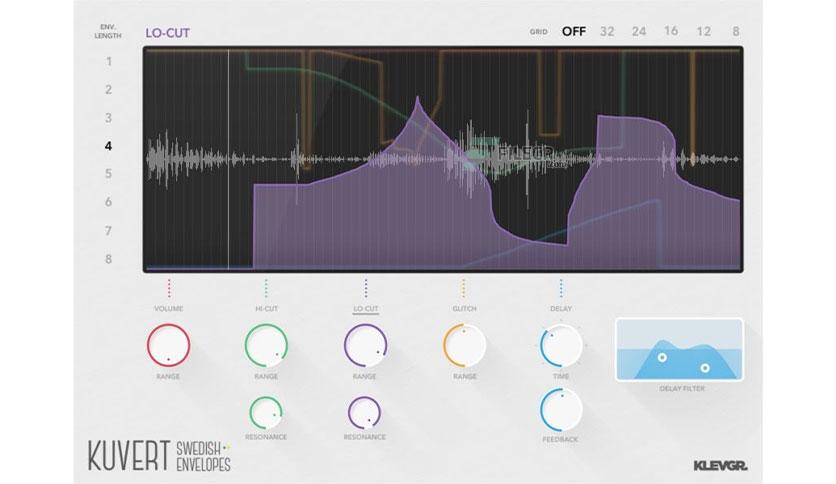836x484 pixels.
Task: Set envelope length to 2
Action: 109,90
